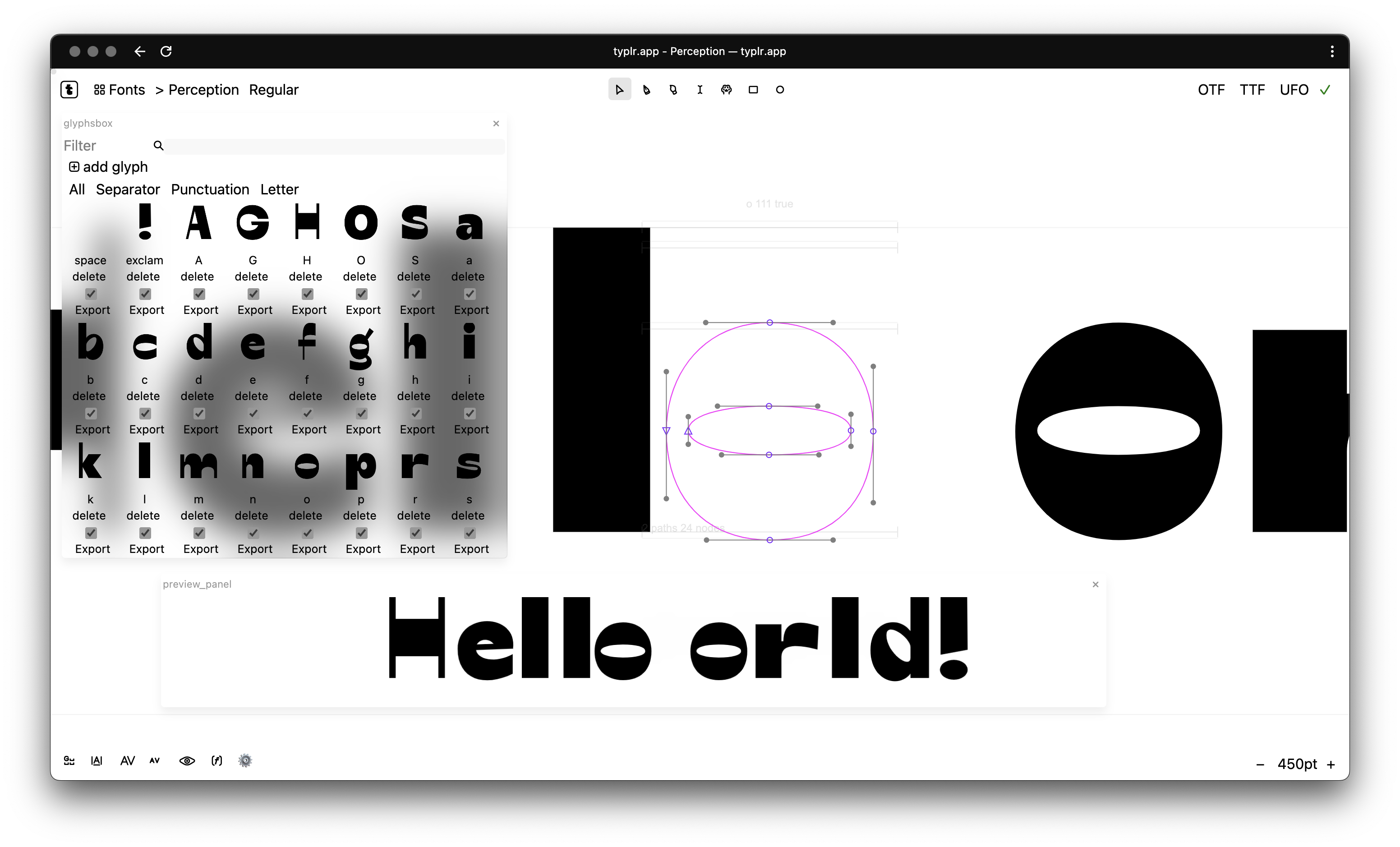
Task: Toggle Export checkbox for glyph k
Action: [x=91, y=533]
